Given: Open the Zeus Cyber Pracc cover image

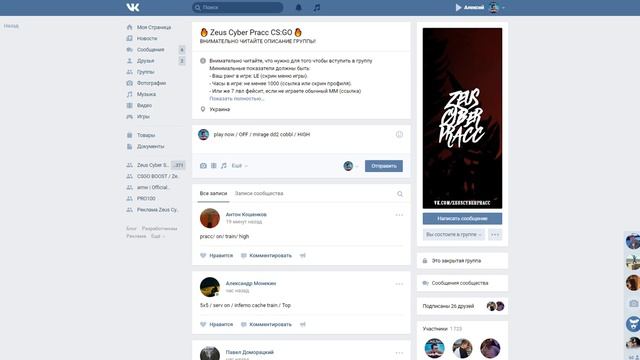Looking at the screenshot, I should [x=462, y=118].
